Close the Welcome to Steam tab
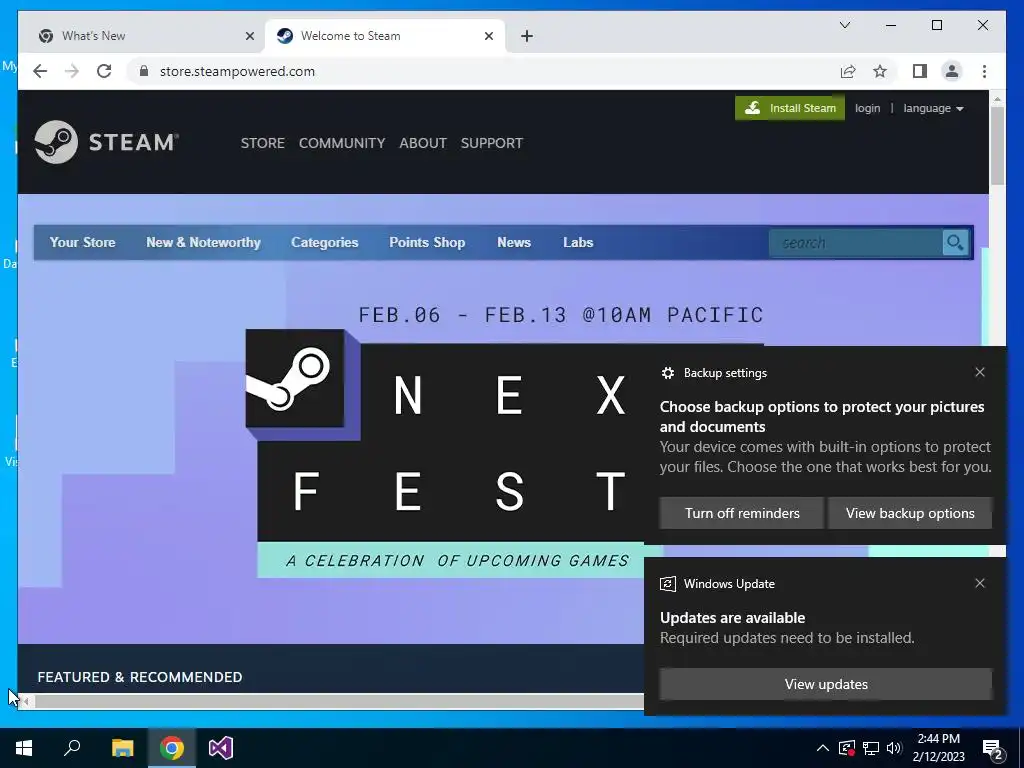 point(488,36)
